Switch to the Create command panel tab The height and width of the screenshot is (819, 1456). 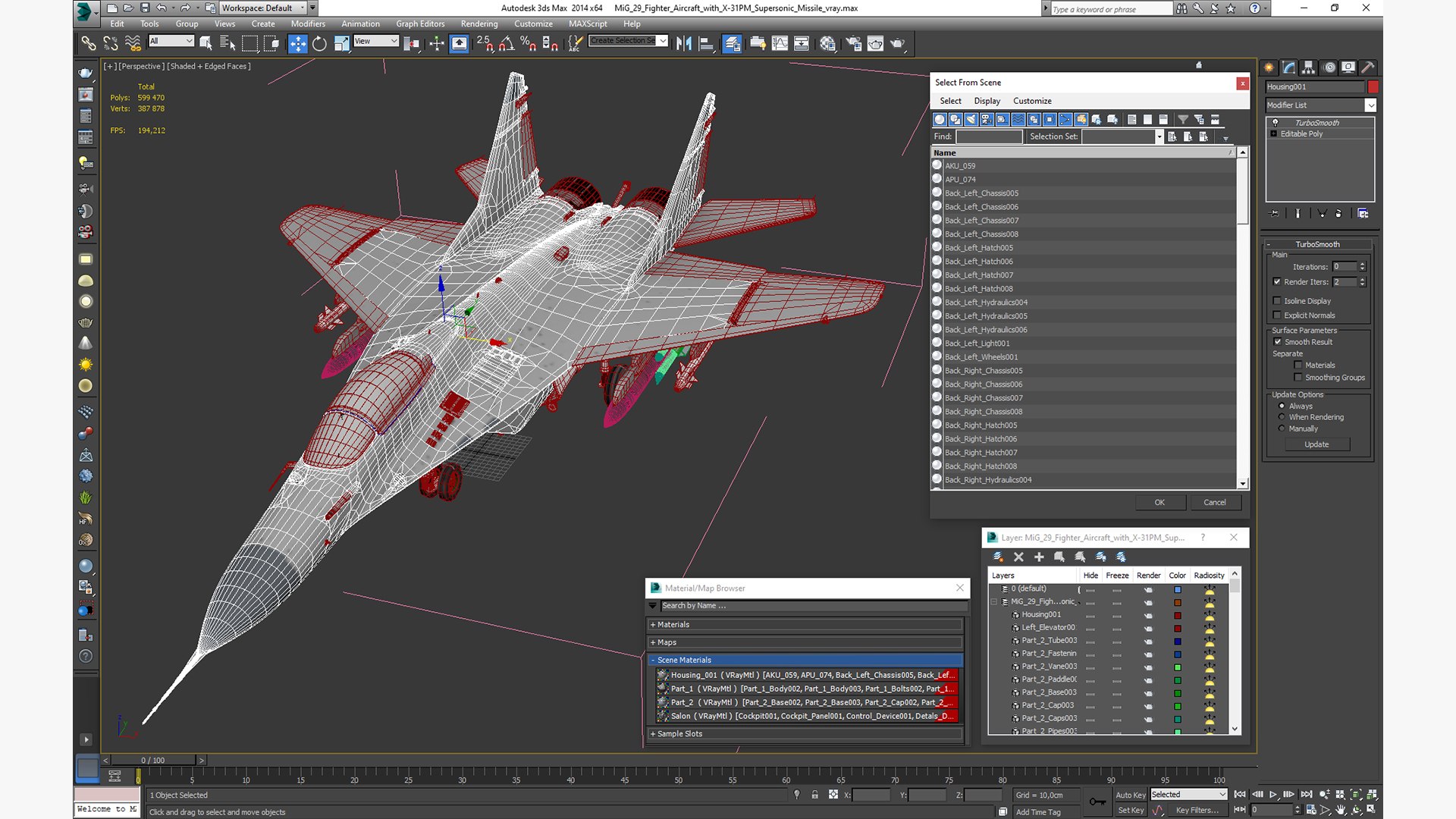pos(1269,67)
